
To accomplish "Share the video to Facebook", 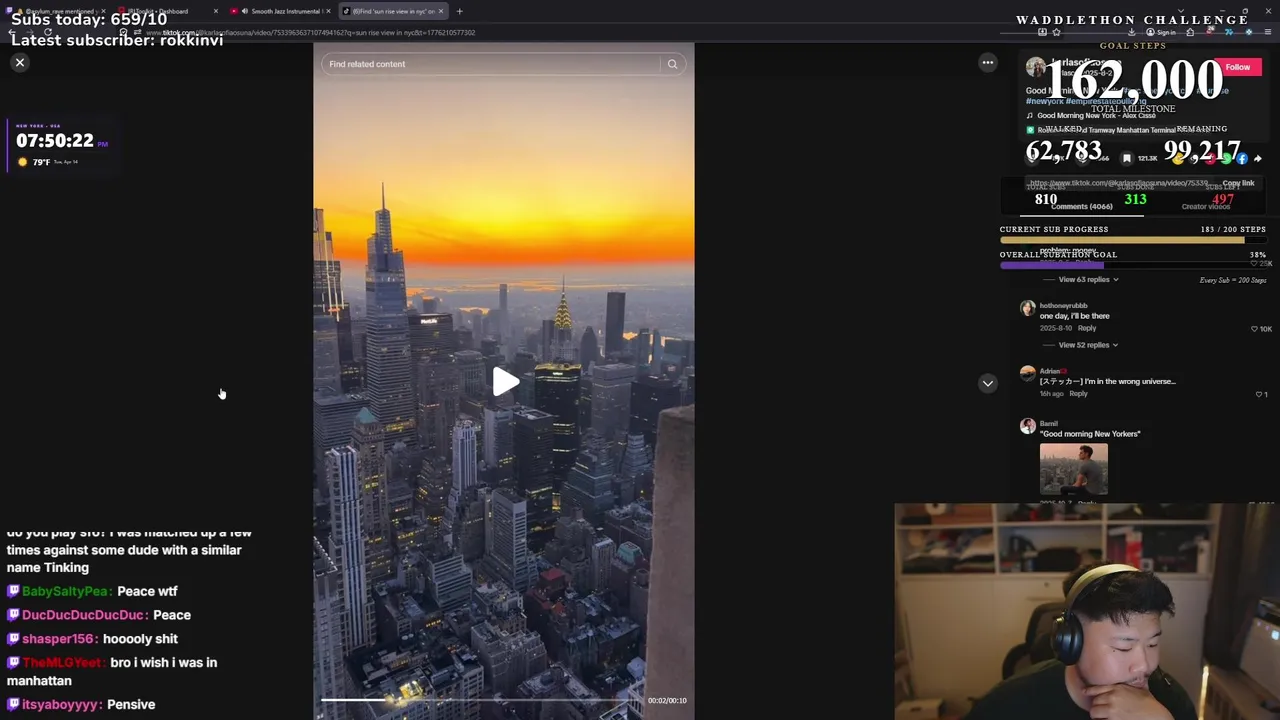I will pyautogui.click(x=1242, y=158).
